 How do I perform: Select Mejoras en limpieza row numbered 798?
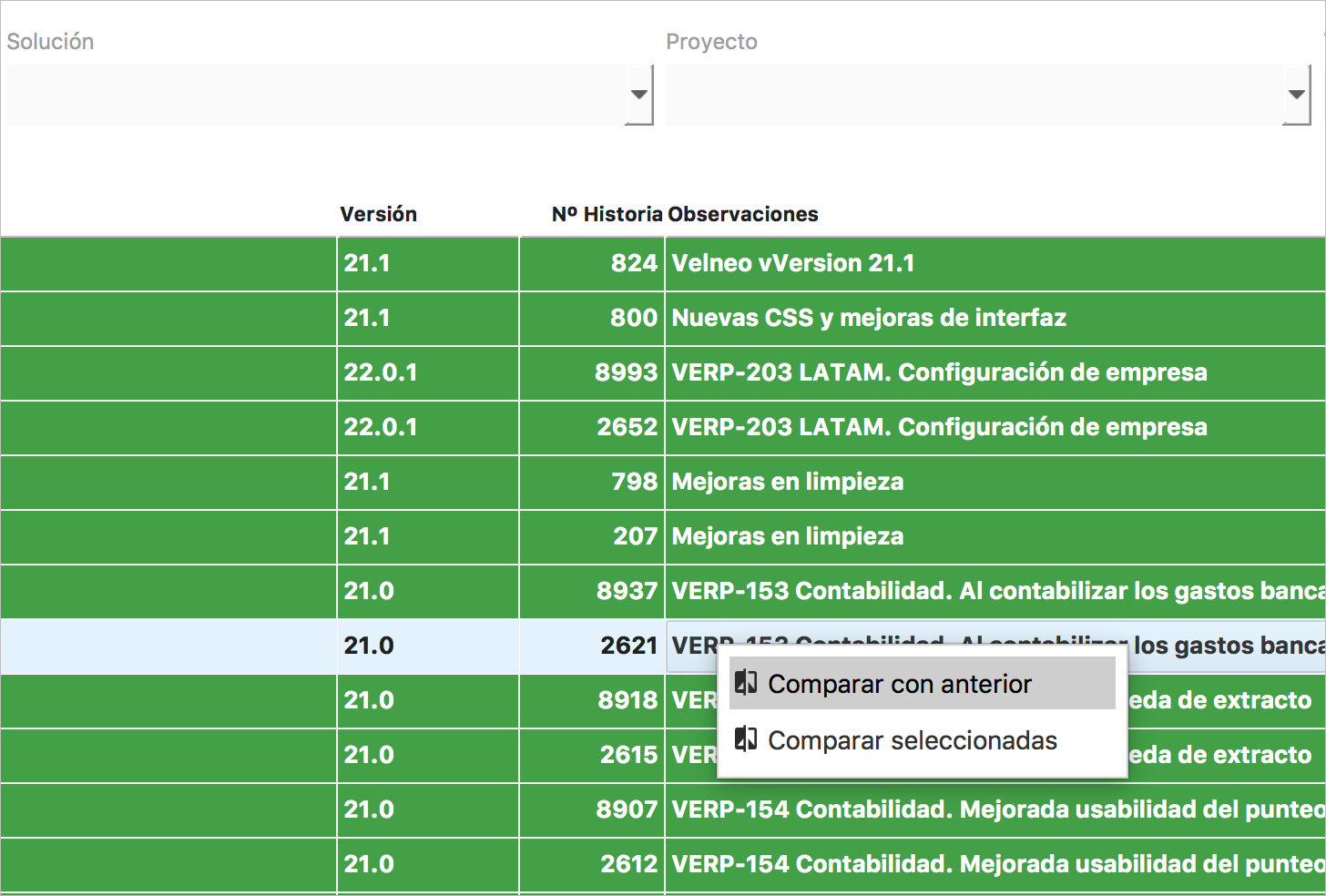[788, 483]
